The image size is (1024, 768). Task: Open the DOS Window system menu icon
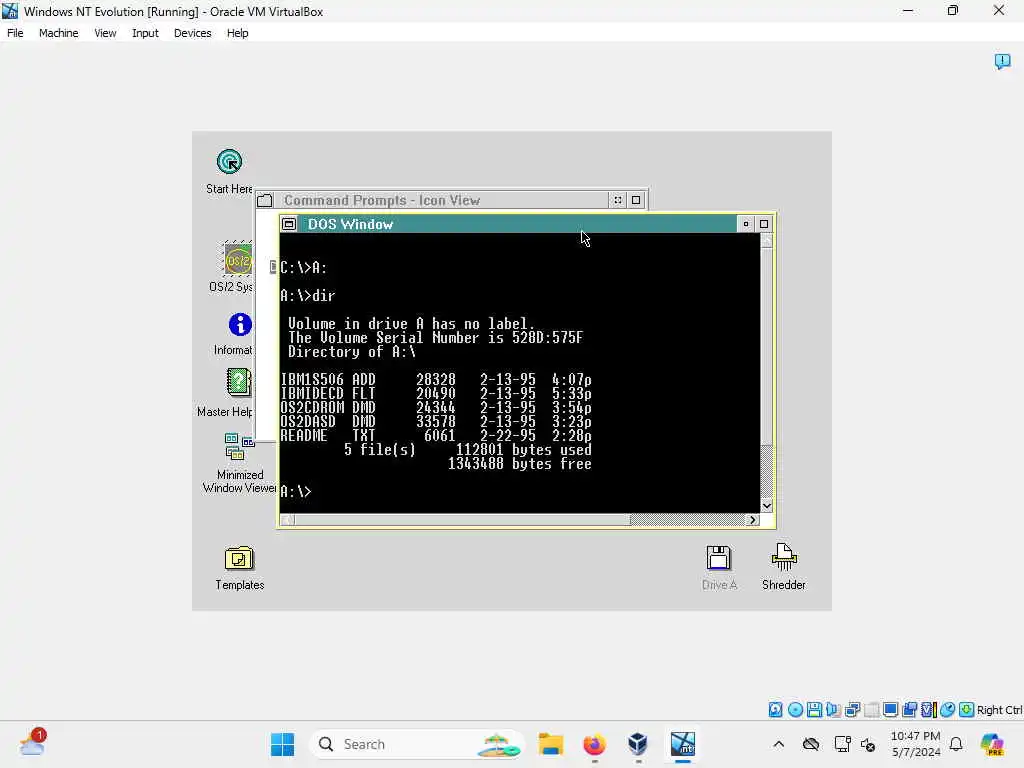pyautogui.click(x=289, y=224)
